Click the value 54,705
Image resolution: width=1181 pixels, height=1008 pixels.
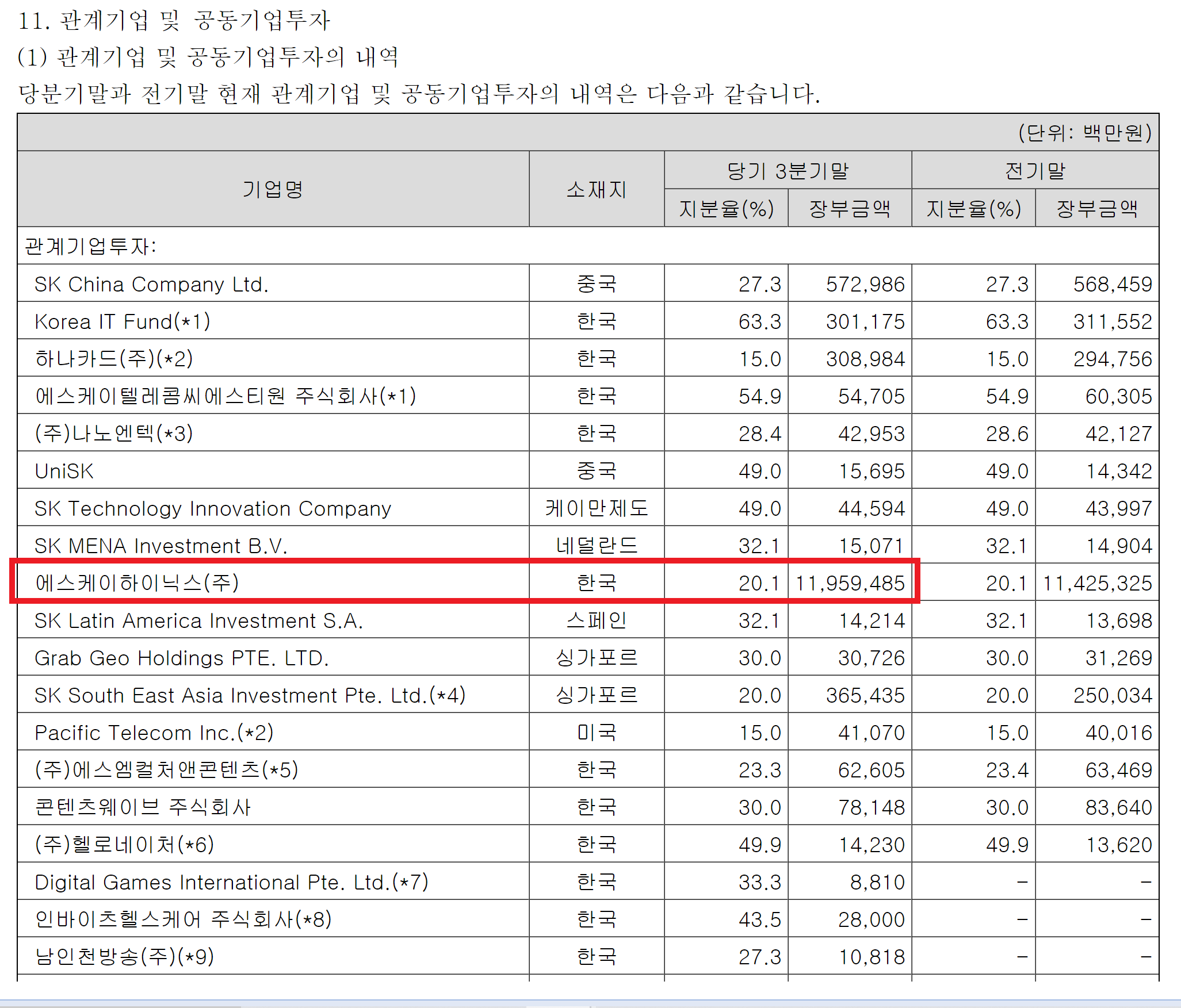(x=871, y=396)
